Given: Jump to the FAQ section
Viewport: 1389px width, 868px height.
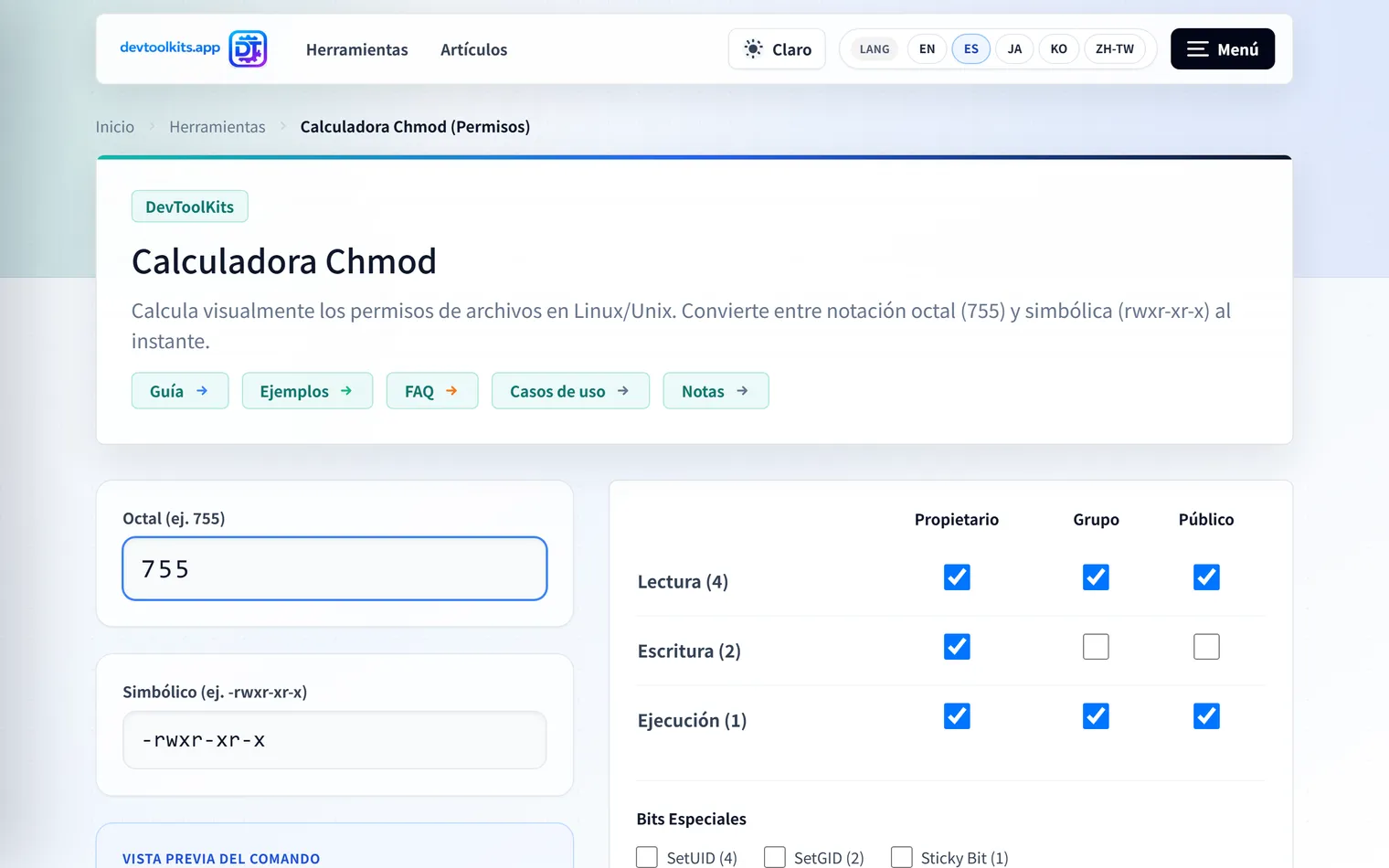Looking at the screenshot, I should click(x=432, y=391).
